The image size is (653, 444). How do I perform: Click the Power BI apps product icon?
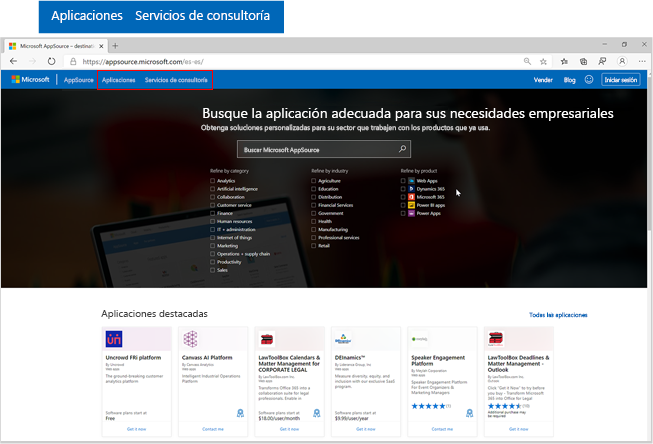point(411,205)
